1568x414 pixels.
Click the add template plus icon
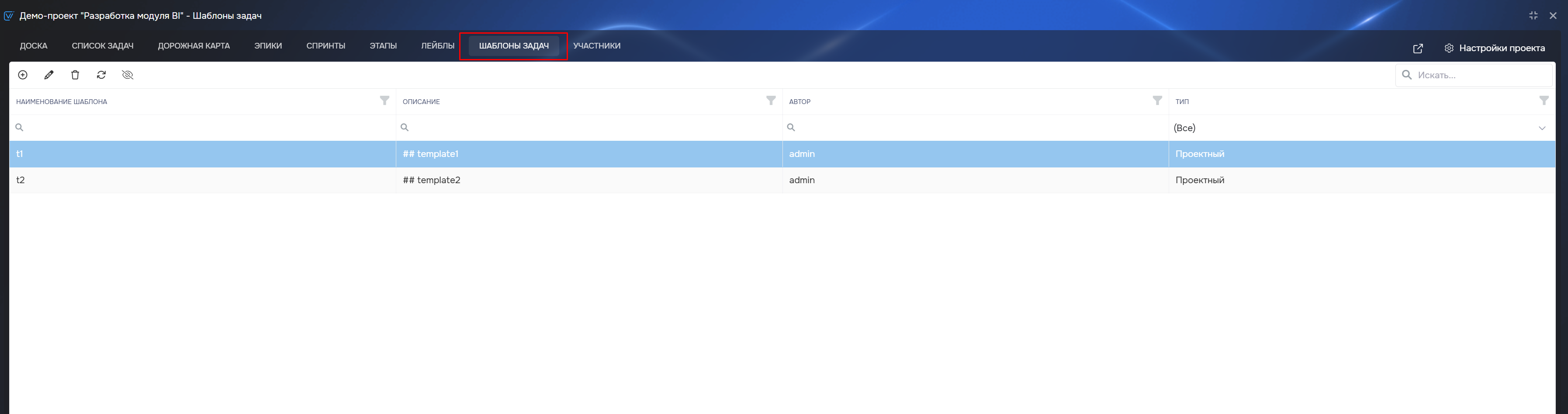point(23,75)
